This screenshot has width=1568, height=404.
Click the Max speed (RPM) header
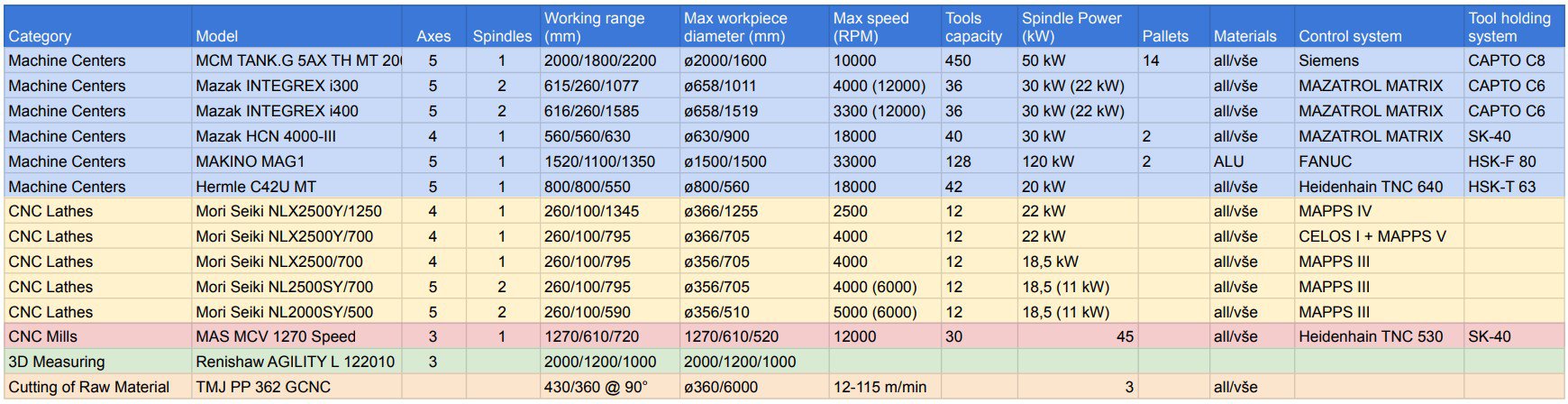click(x=884, y=26)
